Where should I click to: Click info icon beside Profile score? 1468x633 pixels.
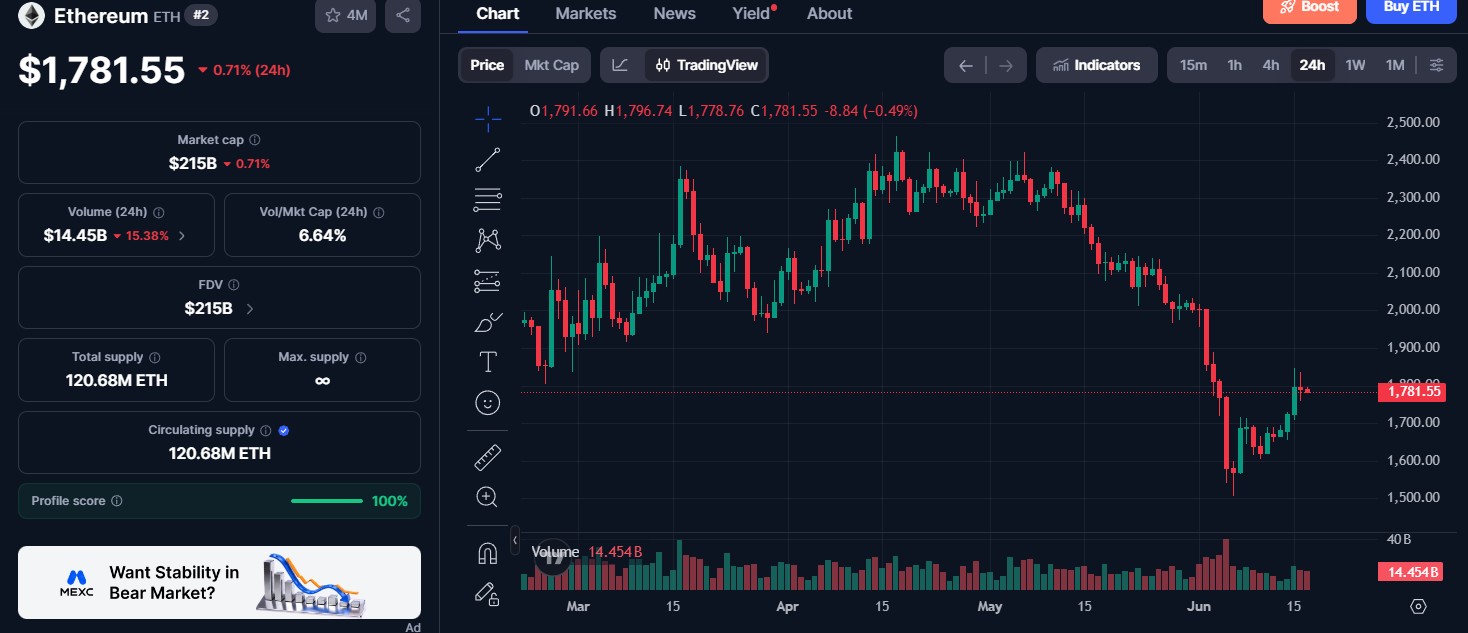117,501
